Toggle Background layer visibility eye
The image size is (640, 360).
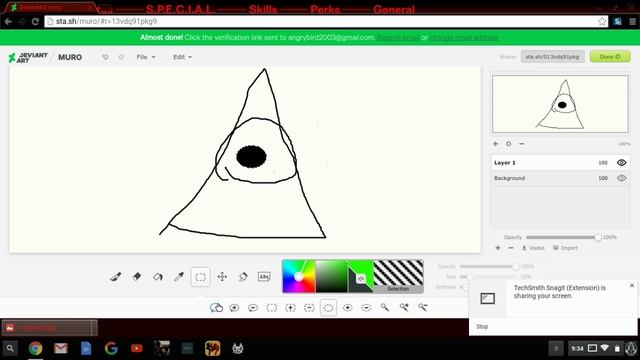[x=622, y=178]
